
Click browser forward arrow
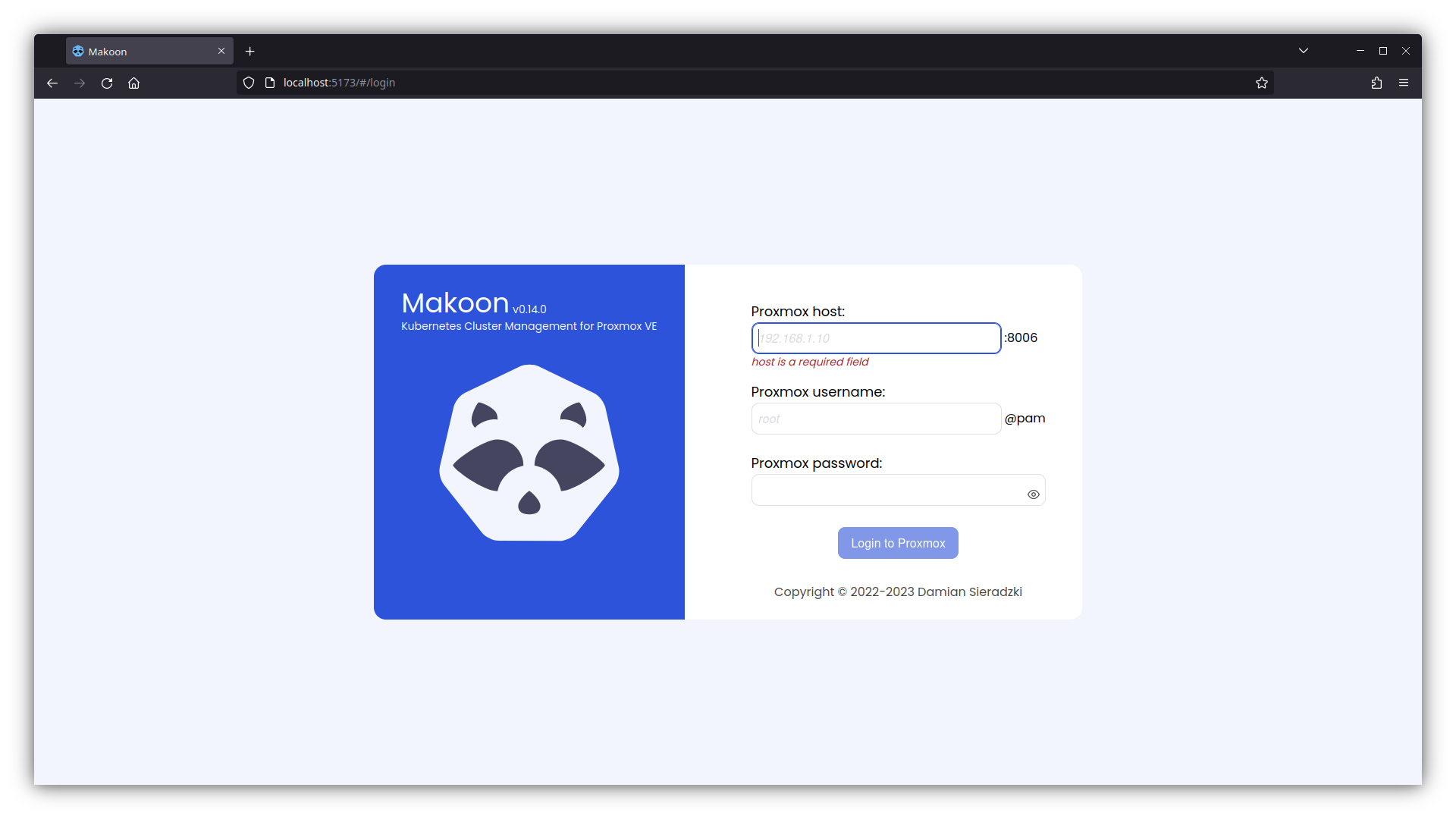point(80,83)
